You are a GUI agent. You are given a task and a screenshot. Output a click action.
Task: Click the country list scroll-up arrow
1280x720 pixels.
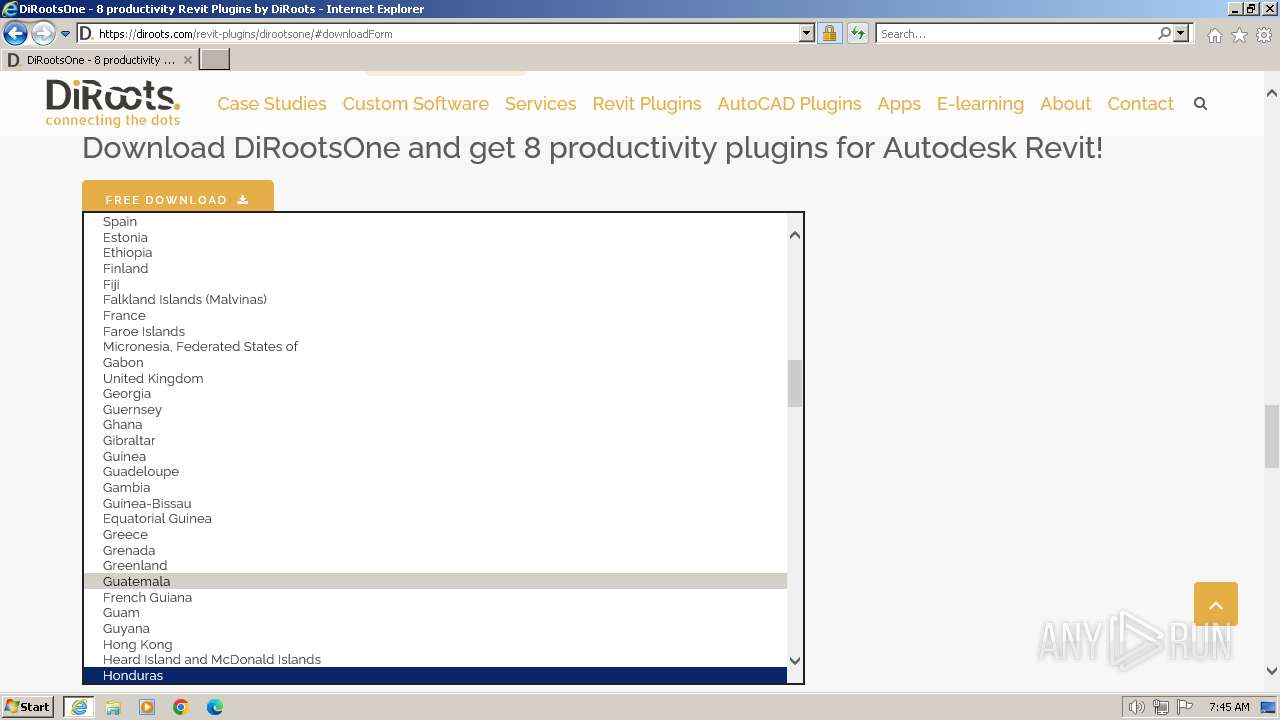click(x=795, y=235)
